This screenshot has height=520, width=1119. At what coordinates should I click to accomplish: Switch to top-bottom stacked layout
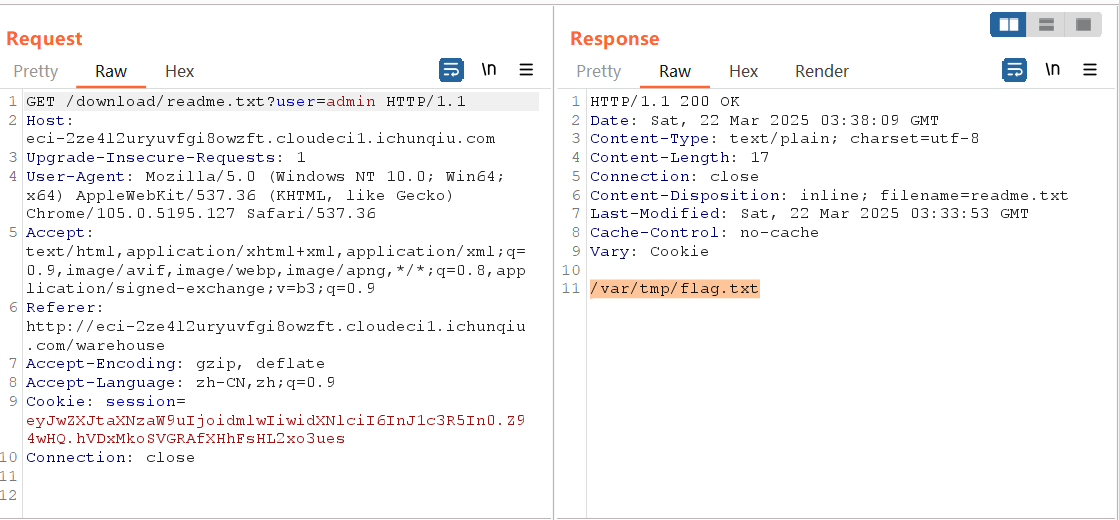coord(1046,24)
